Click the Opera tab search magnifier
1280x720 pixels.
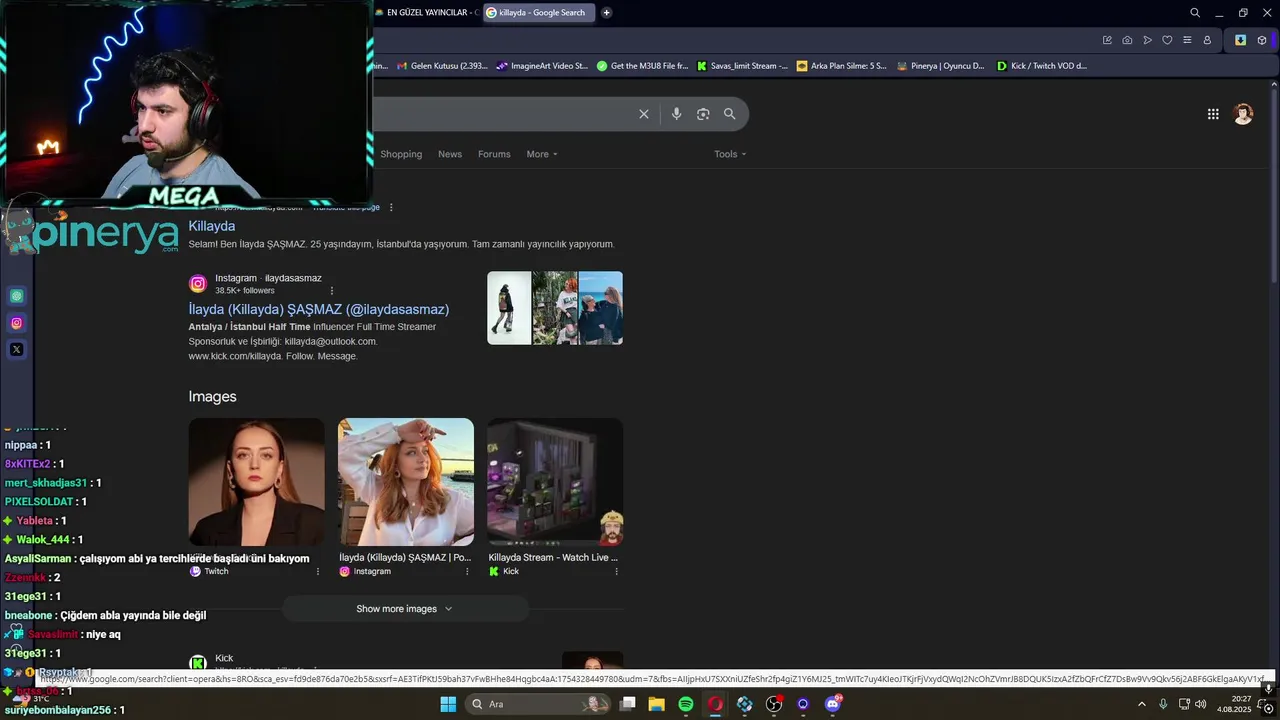tap(1195, 13)
